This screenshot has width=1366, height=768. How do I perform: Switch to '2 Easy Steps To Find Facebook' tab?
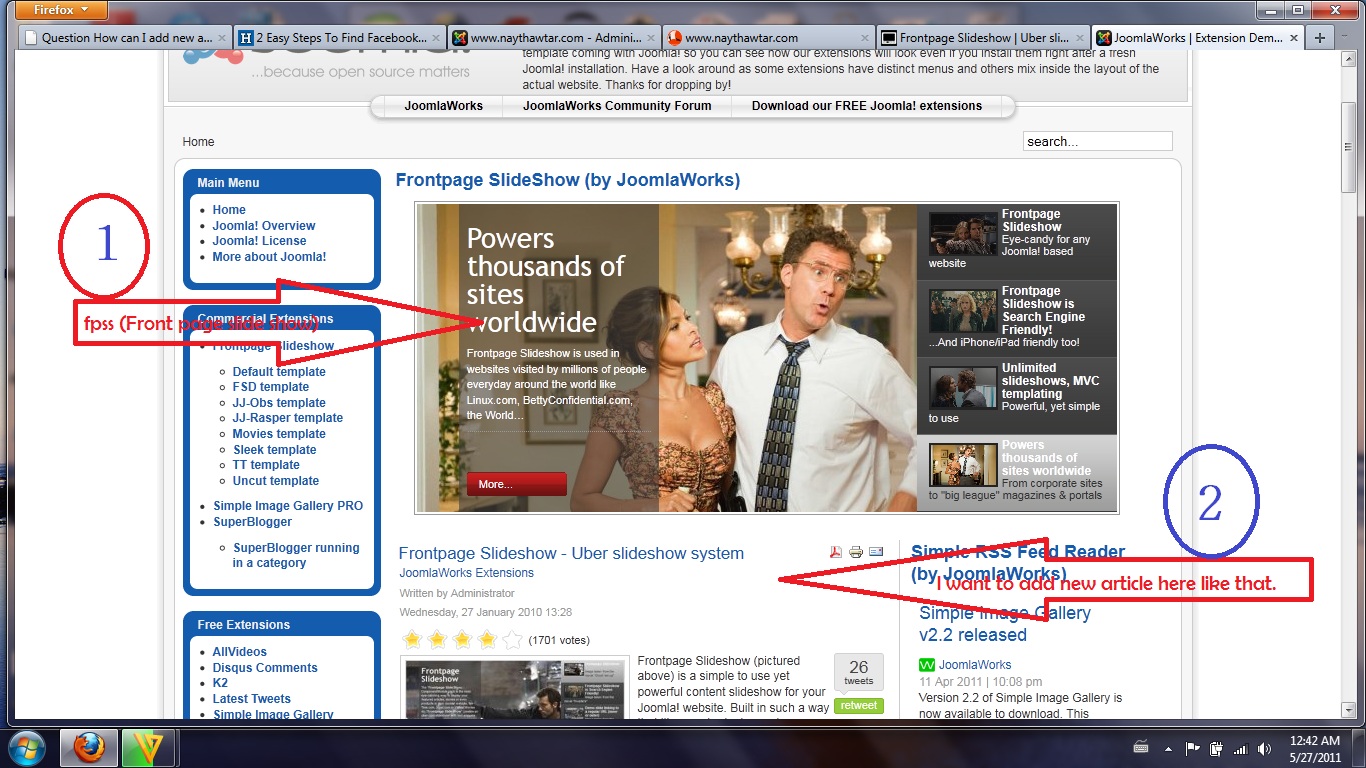340,38
